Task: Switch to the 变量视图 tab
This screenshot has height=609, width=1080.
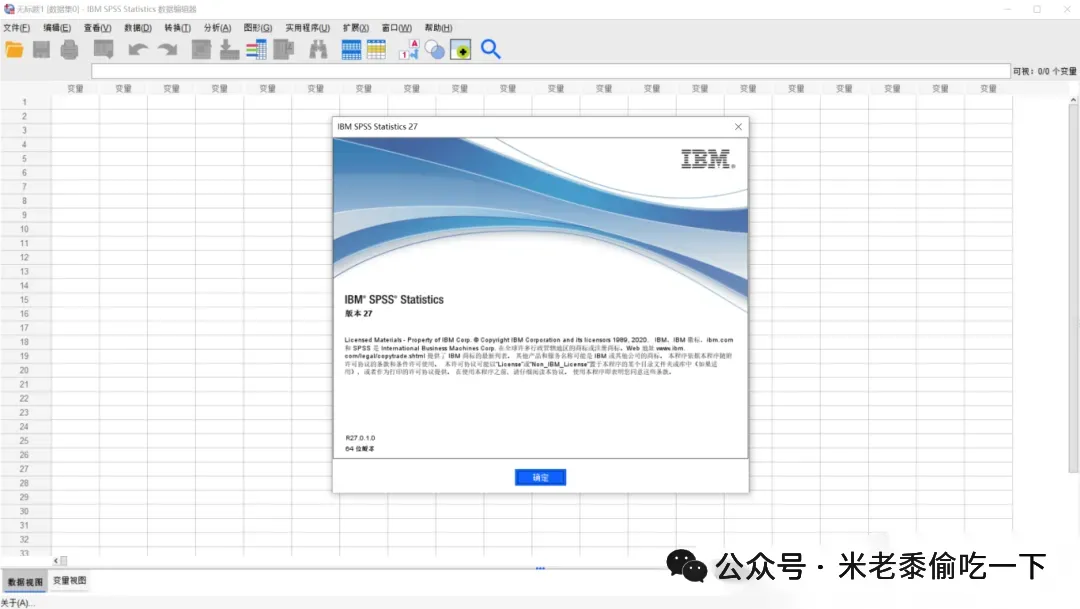Action: tap(70, 581)
